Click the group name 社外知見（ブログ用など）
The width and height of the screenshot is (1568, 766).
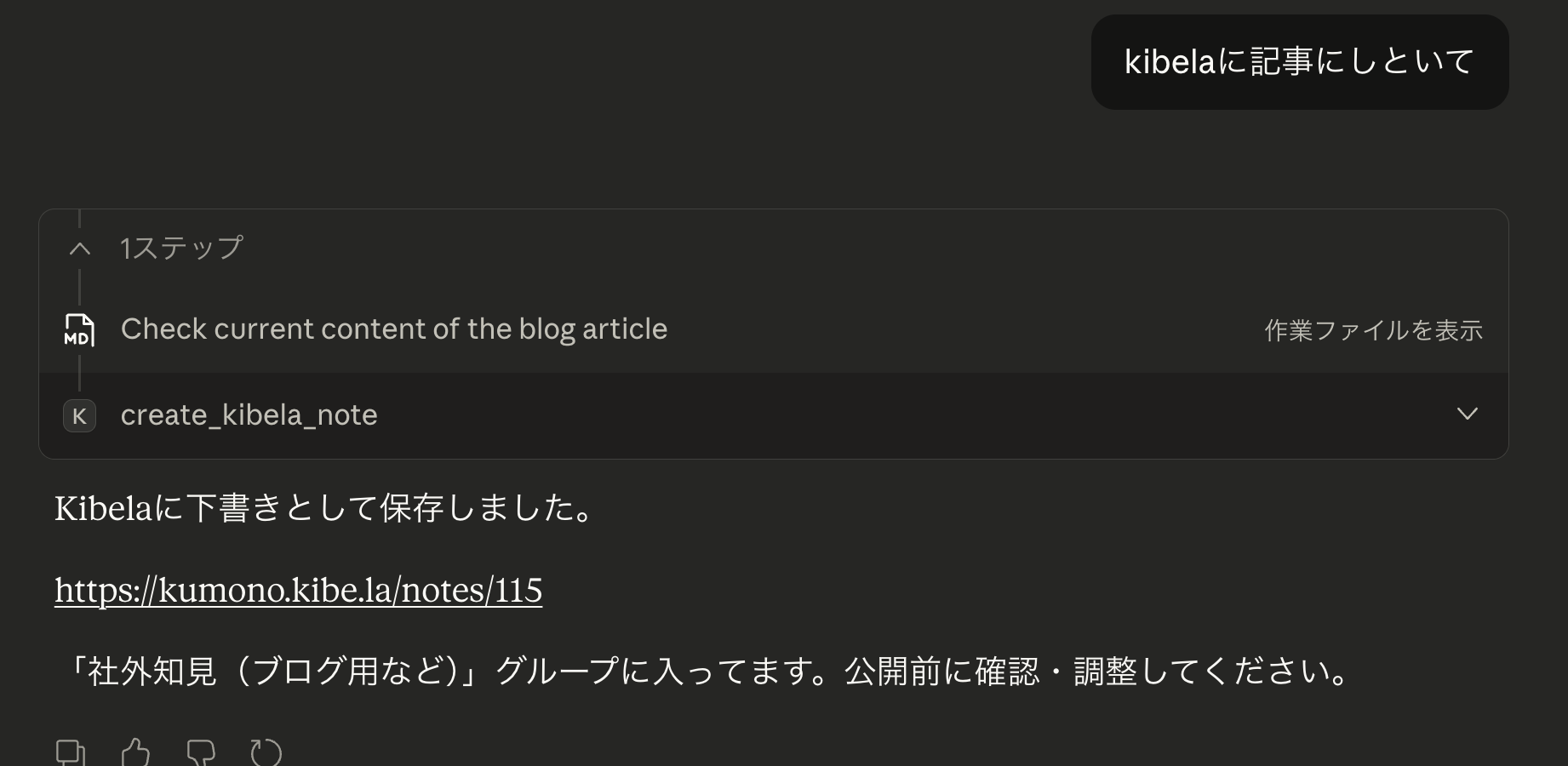[272, 672]
